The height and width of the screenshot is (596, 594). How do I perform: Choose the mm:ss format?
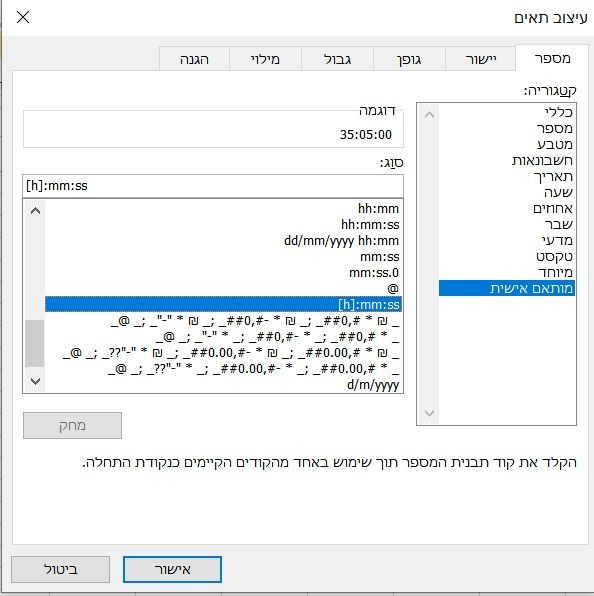tap(223, 257)
